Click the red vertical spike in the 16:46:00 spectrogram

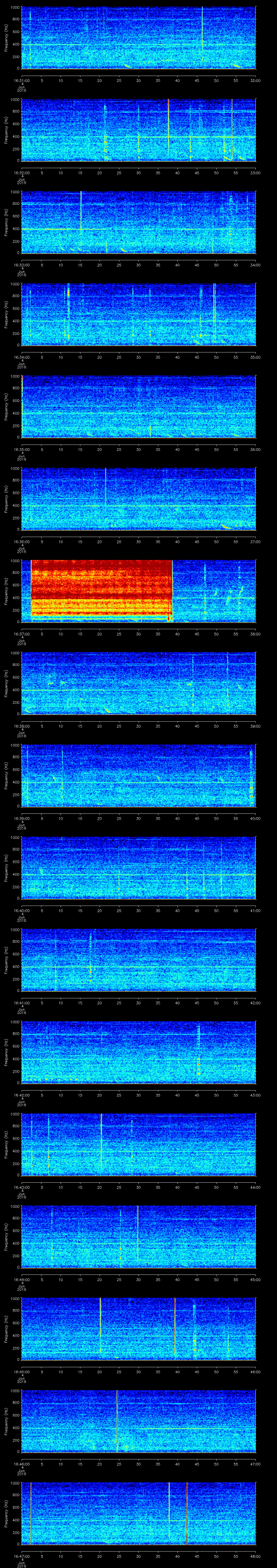pyautogui.click(x=117, y=1421)
